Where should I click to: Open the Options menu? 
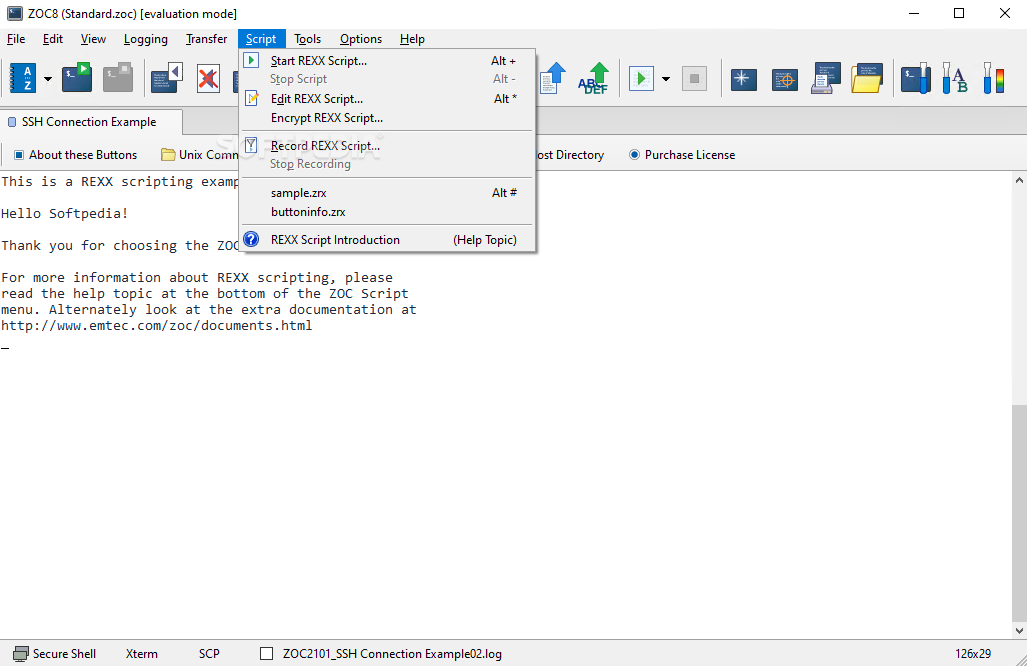coord(361,39)
